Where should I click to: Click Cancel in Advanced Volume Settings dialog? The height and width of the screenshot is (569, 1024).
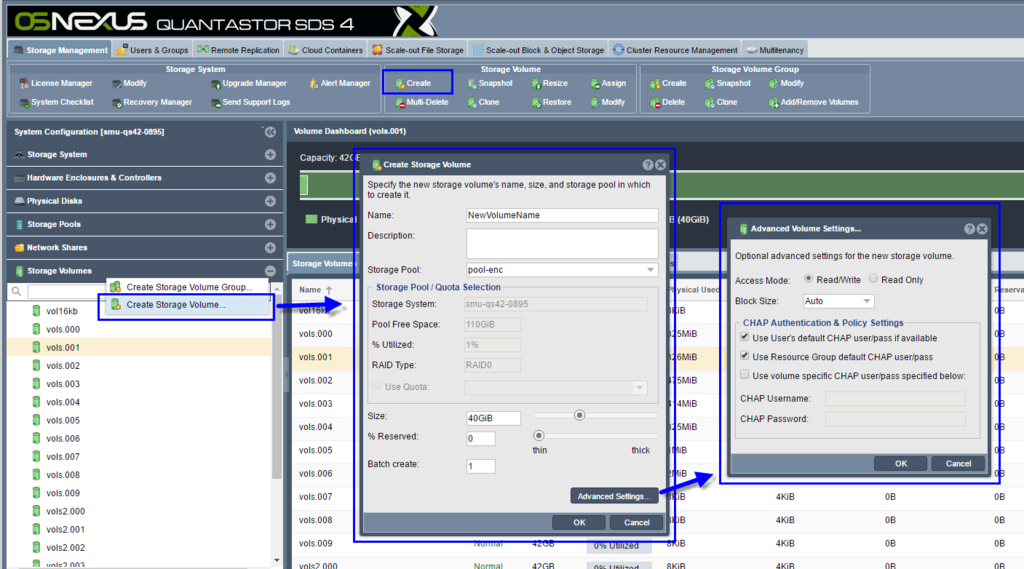pos(958,464)
